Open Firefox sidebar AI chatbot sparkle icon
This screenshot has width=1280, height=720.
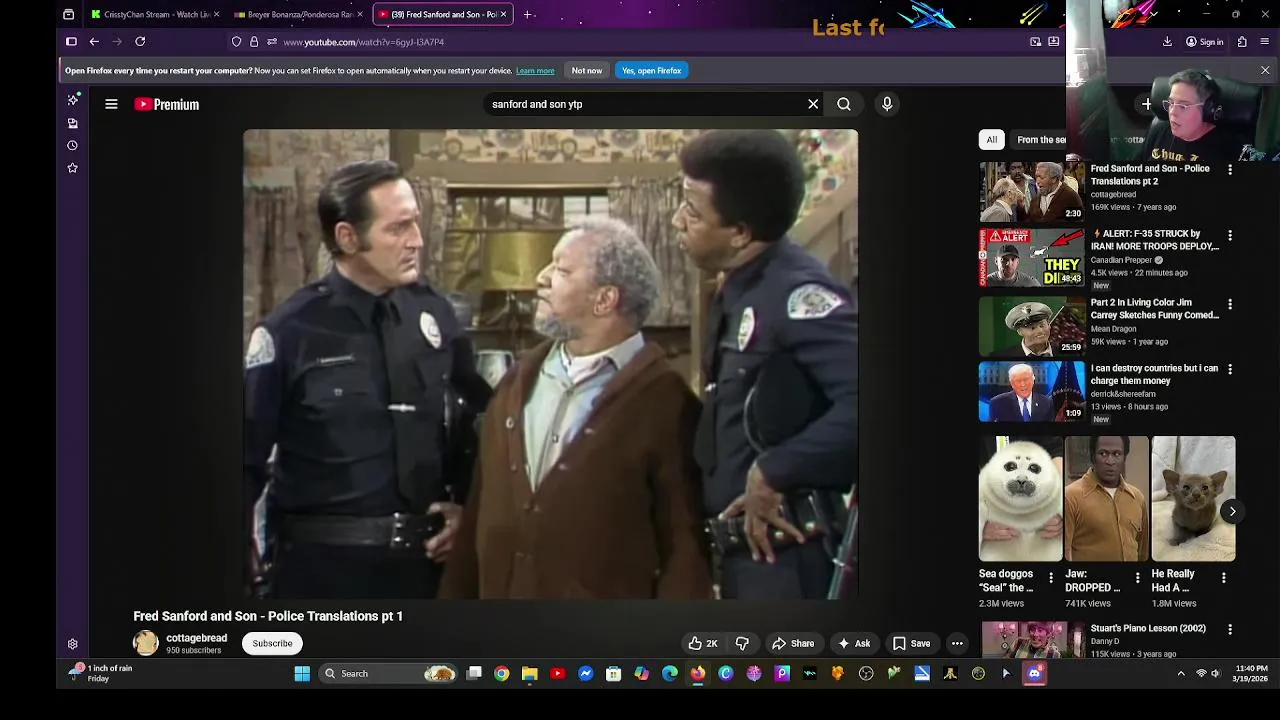click(72, 100)
